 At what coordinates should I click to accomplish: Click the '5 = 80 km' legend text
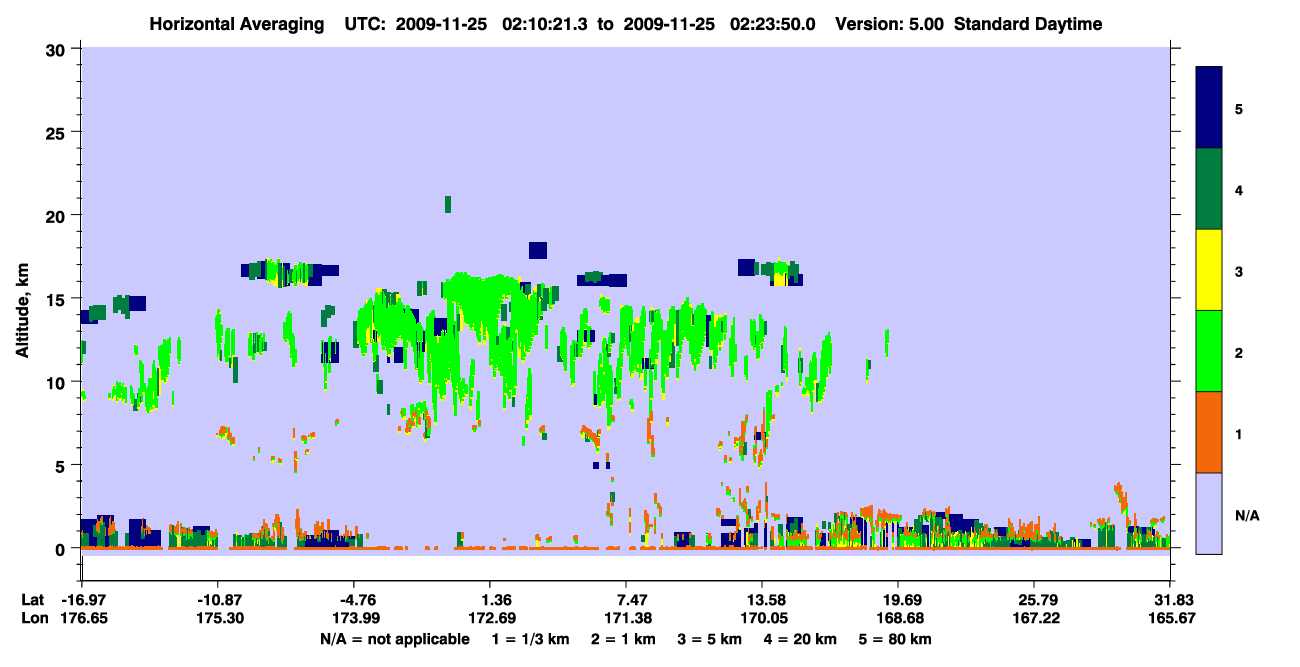click(x=896, y=639)
